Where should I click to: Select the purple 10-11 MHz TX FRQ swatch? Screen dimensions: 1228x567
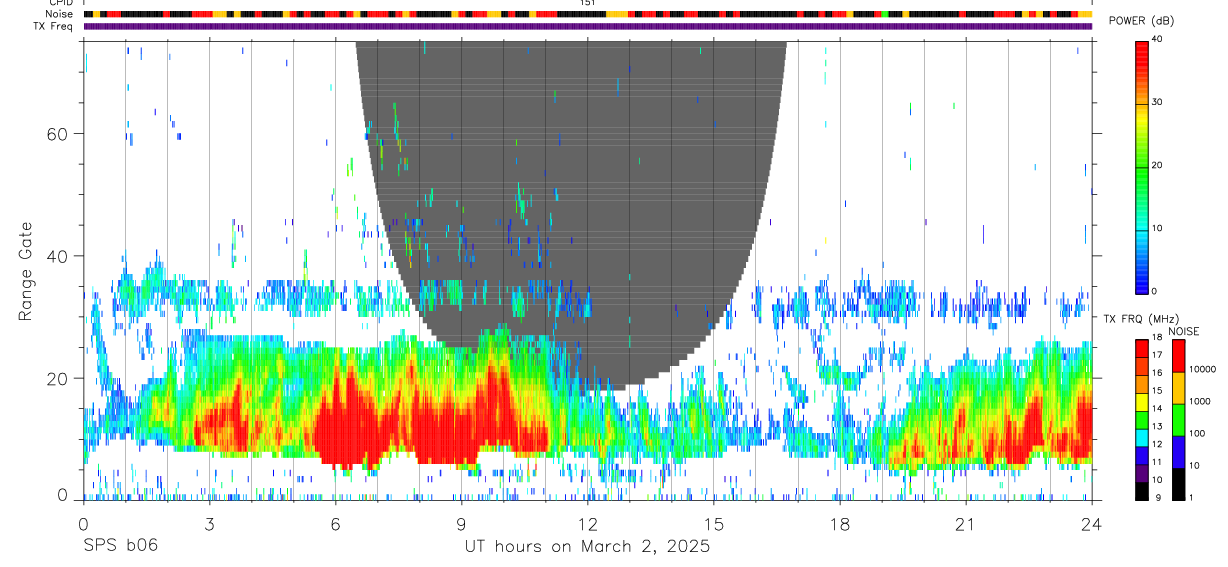(1141, 472)
